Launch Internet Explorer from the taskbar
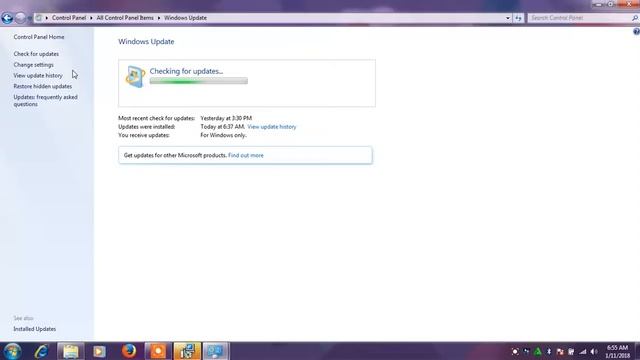Screen dimensions: 640x360 (41, 351)
